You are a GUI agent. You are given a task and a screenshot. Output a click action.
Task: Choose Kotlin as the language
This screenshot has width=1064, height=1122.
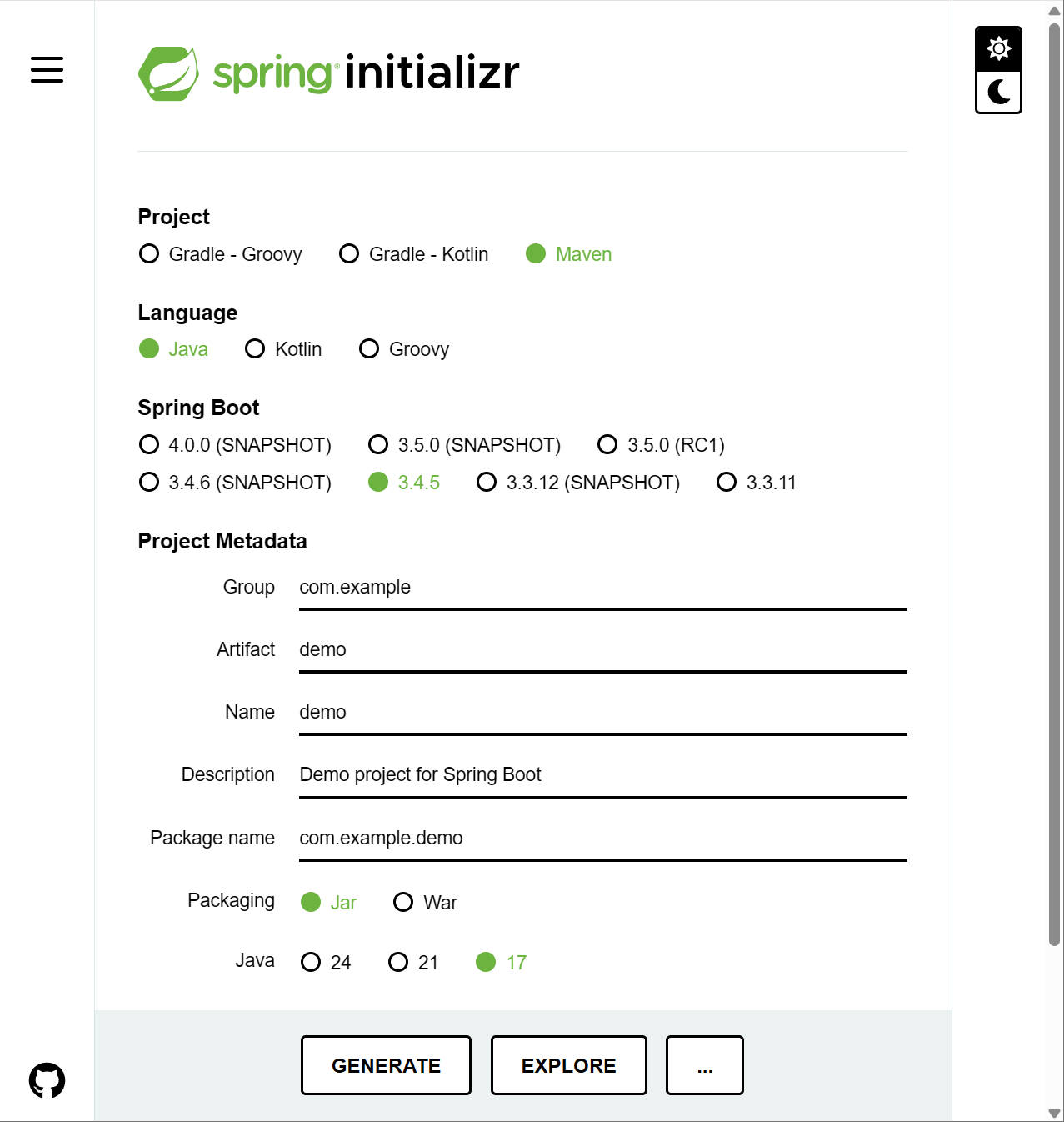coord(283,349)
